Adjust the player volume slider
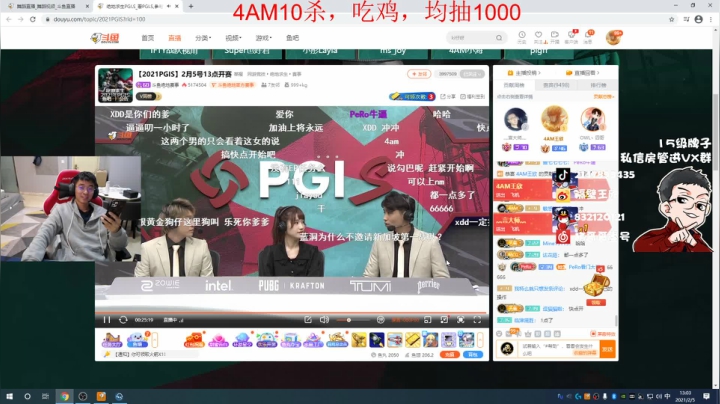This screenshot has height=404, width=720. [353, 320]
